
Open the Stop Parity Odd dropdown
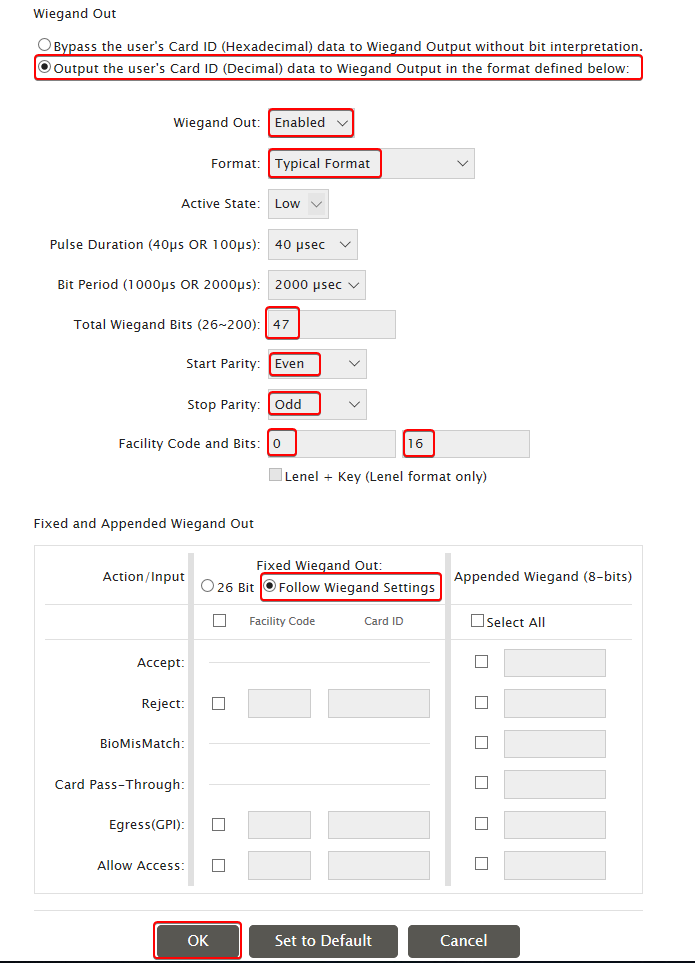pyautogui.click(x=317, y=404)
